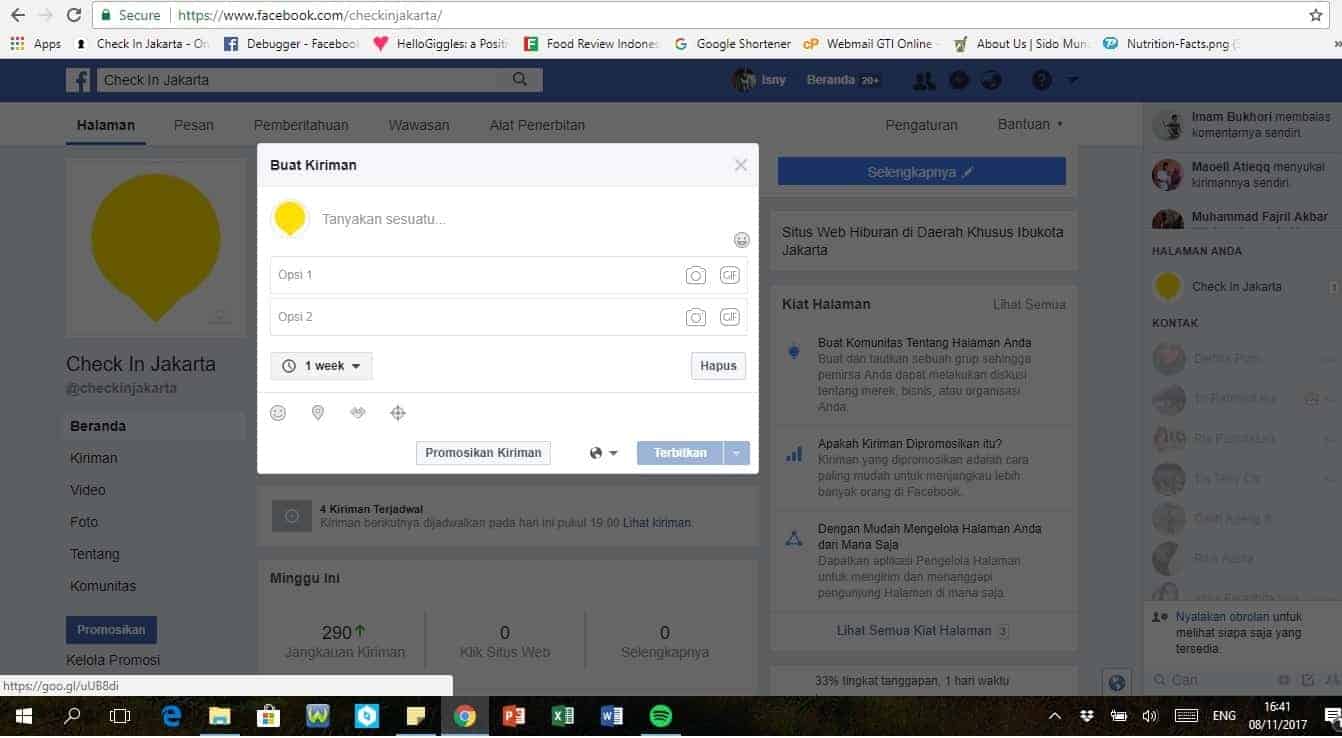Click the Promosikan Kiriman button
The image size is (1342, 738).
(483, 453)
